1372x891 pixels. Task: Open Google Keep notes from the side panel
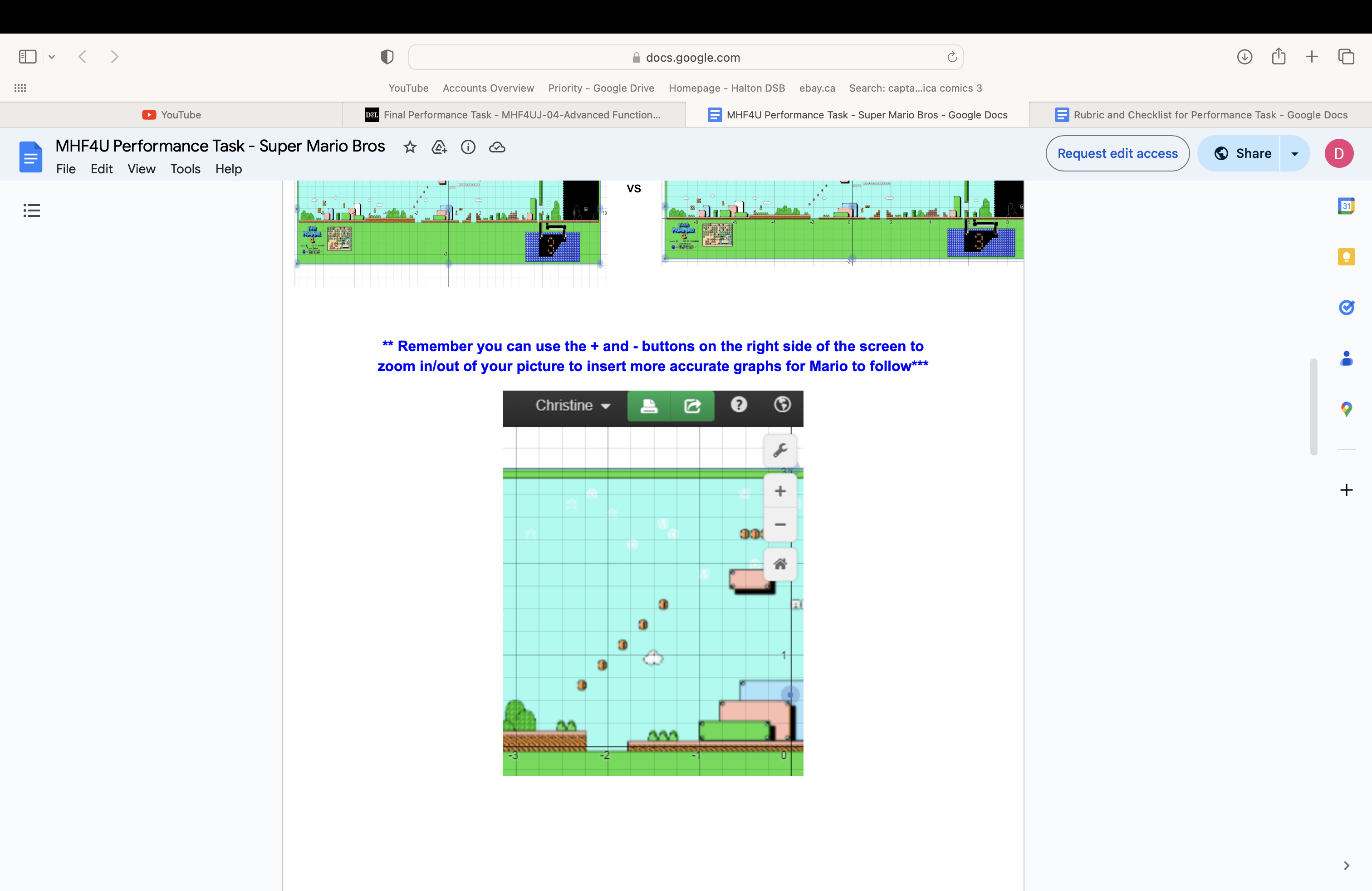pos(1347,256)
